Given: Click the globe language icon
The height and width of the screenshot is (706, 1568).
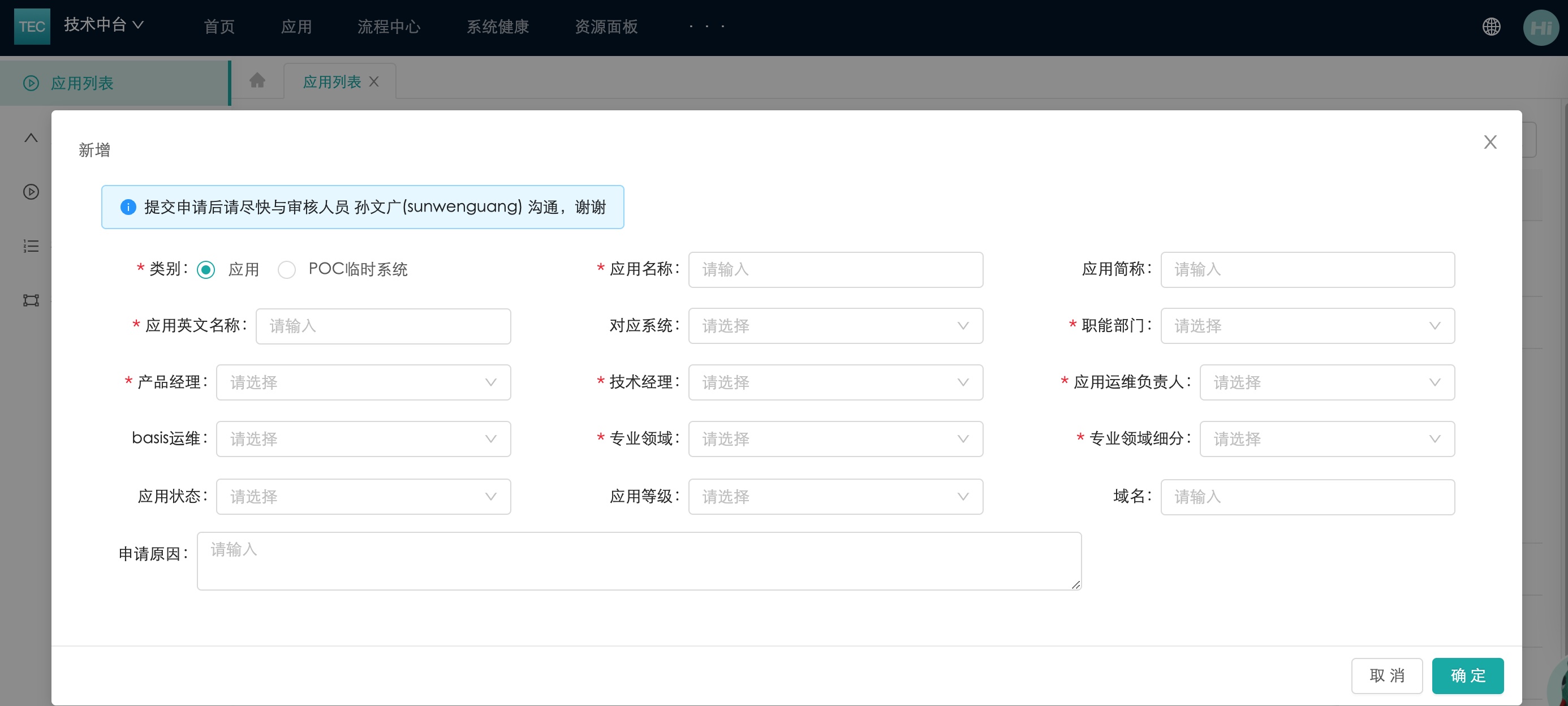Looking at the screenshot, I should point(1491,26).
